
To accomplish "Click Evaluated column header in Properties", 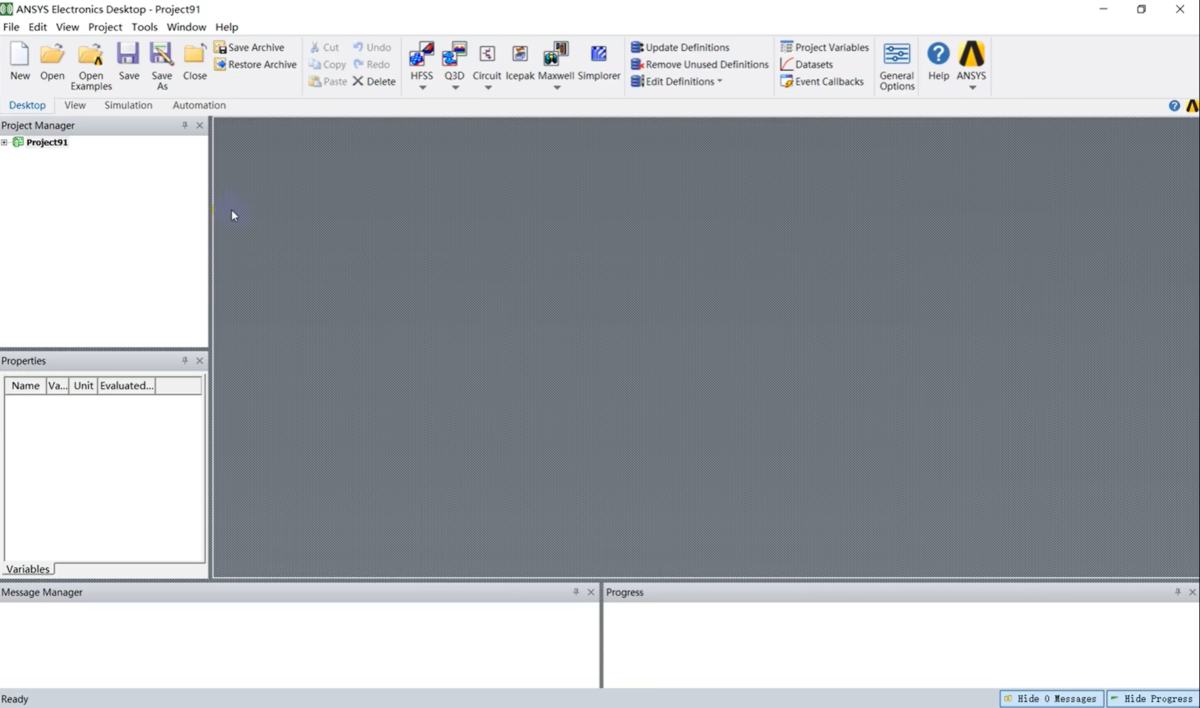I will coord(126,385).
